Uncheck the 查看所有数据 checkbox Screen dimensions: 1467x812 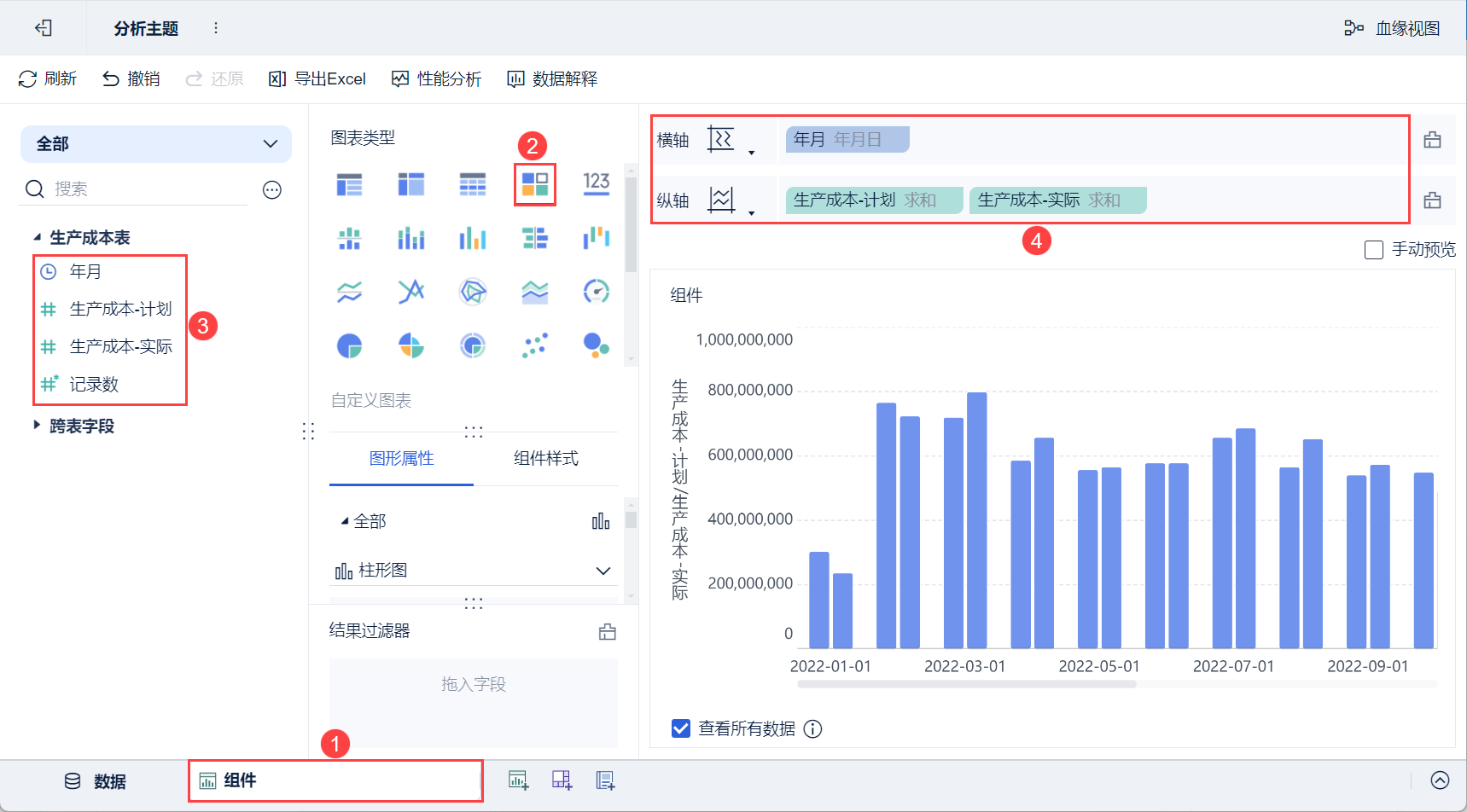679,728
